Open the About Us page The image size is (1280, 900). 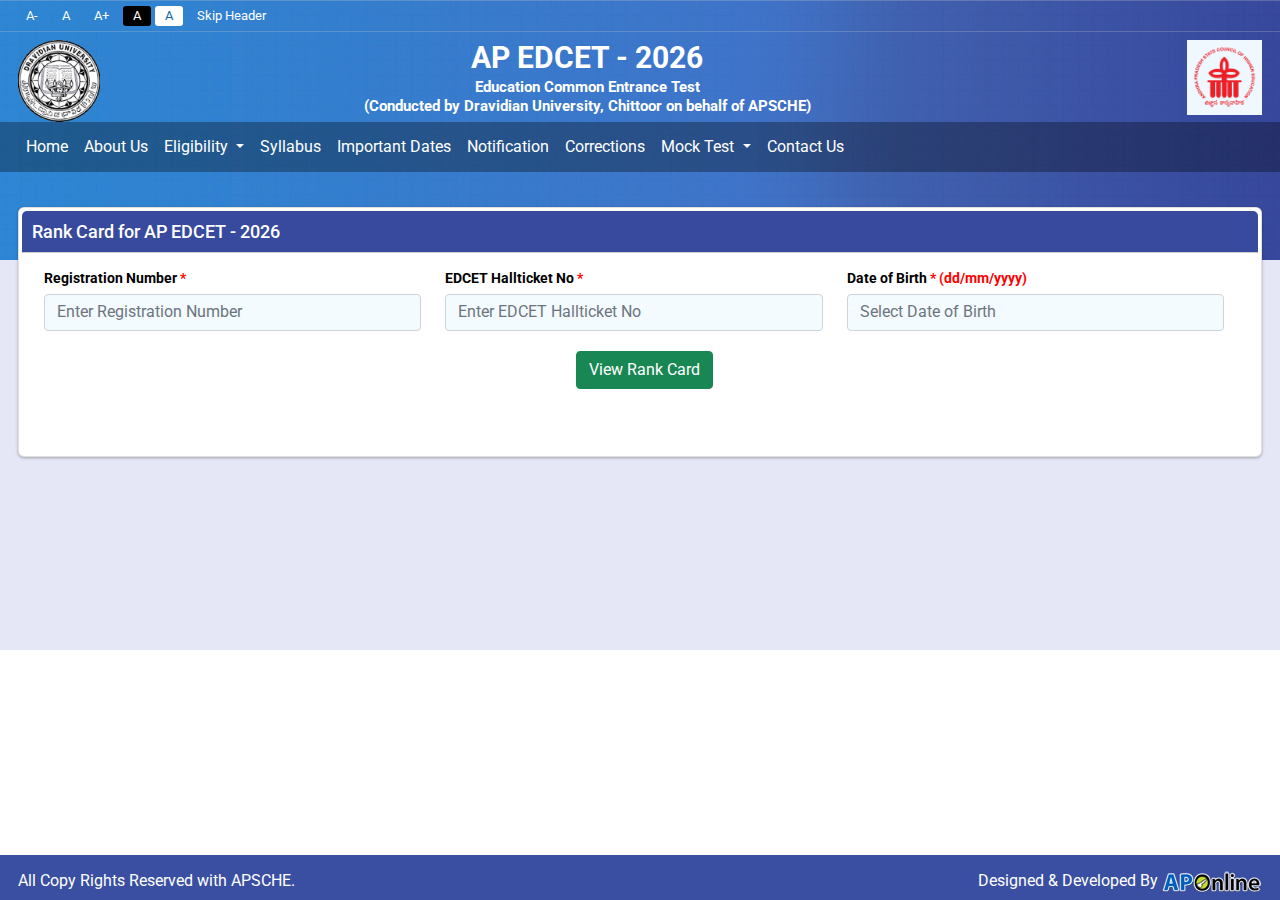[116, 147]
